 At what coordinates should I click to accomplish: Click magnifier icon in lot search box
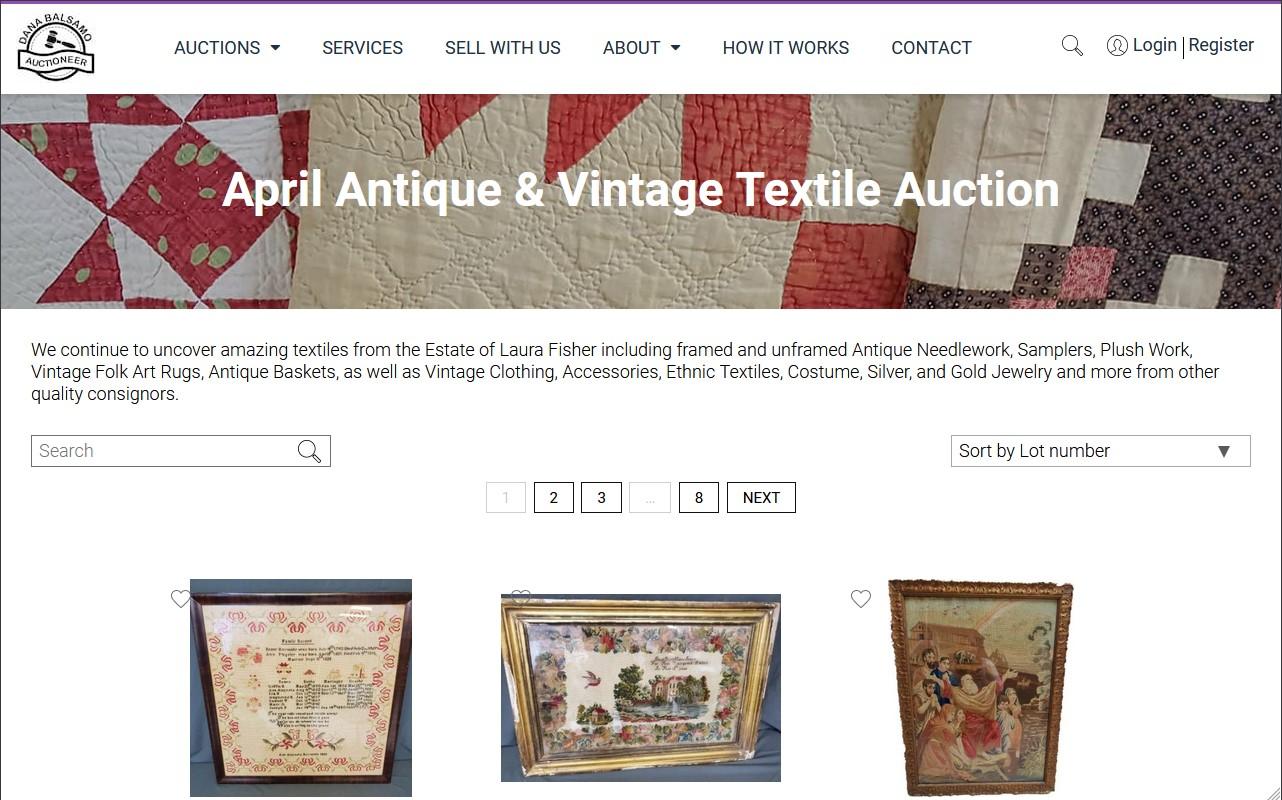point(309,451)
